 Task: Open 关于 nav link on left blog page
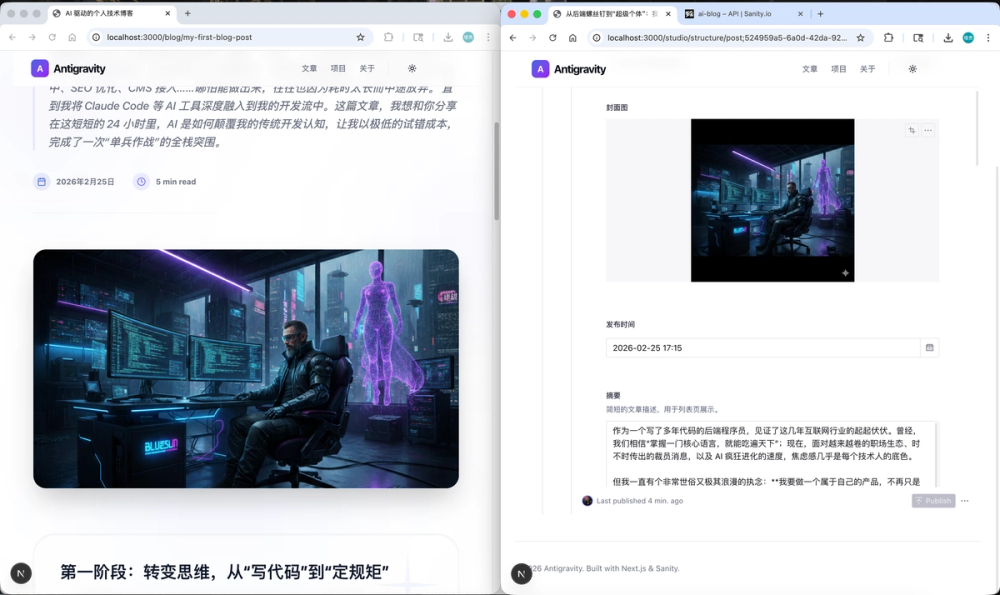(367, 68)
